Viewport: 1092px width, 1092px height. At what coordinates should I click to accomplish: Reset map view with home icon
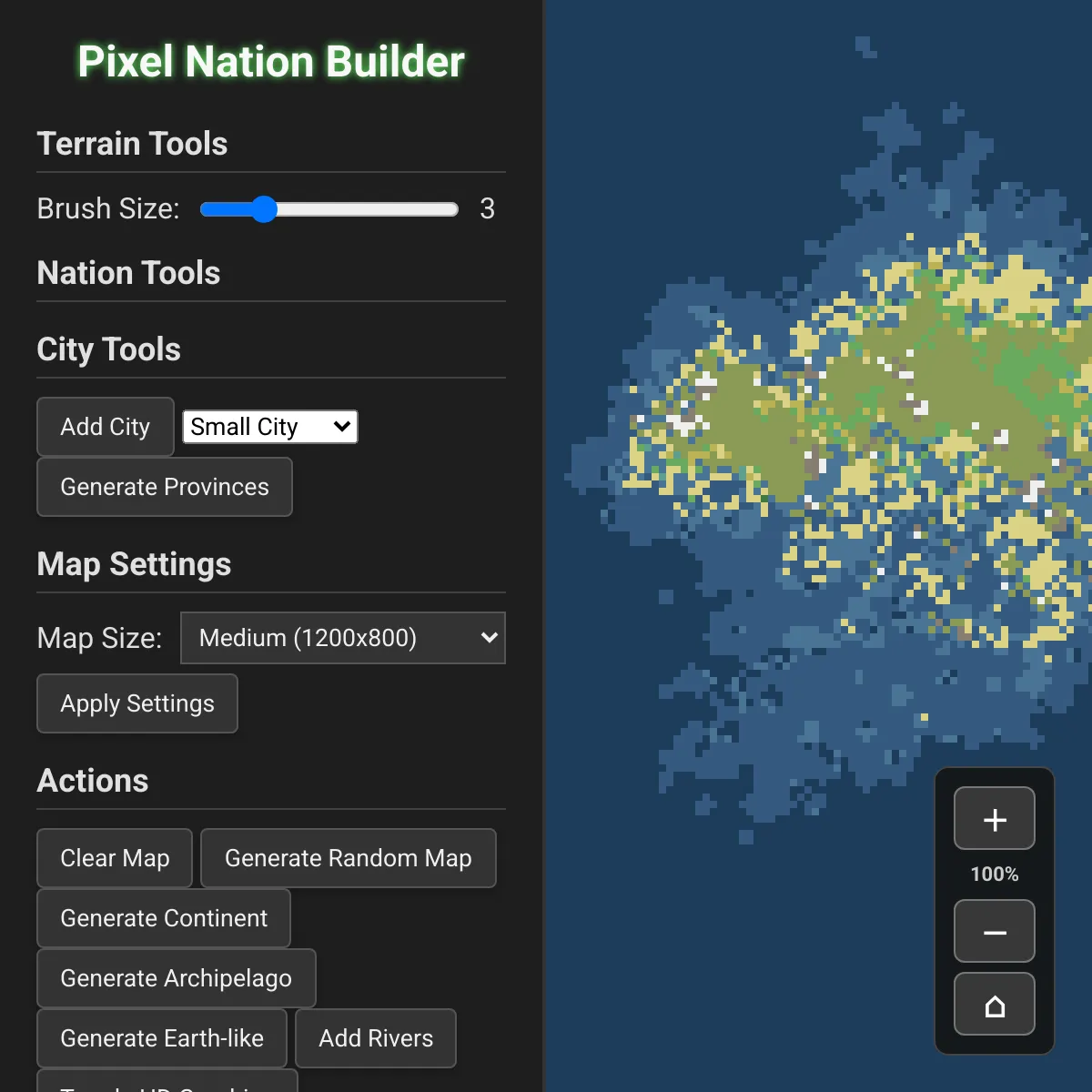coord(995,1005)
